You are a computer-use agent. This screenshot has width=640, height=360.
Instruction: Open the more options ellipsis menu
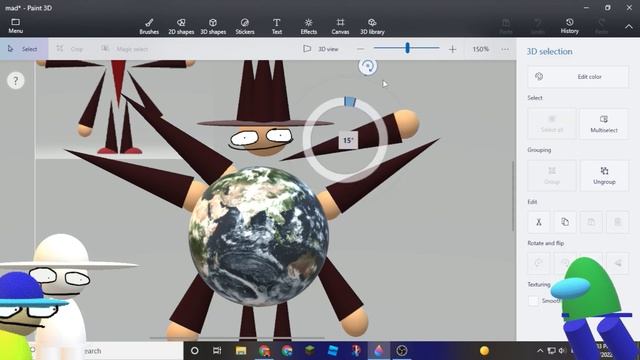505,49
